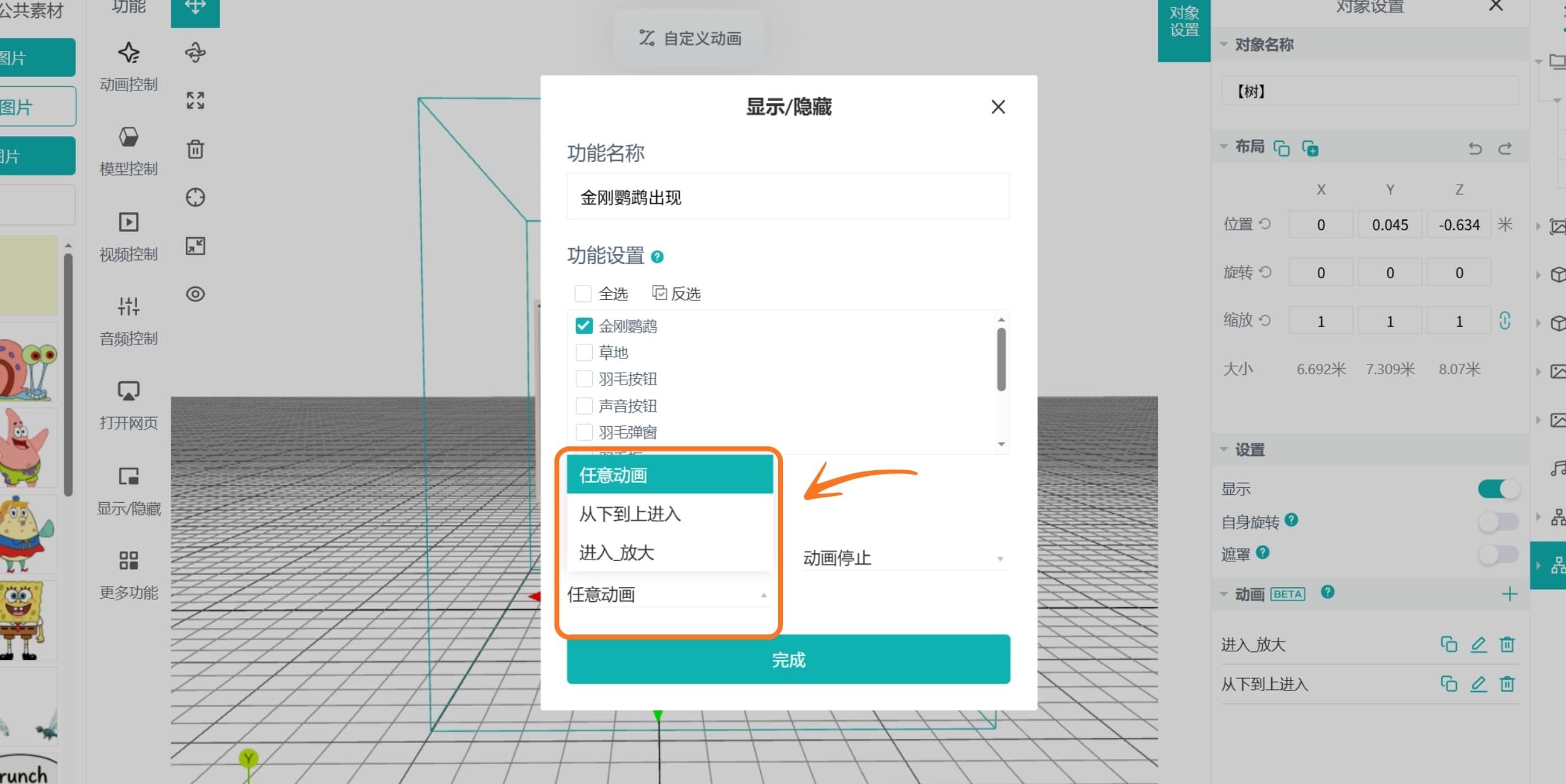
Task: Click the shrink-to-fit view icon
Action: tap(195, 246)
